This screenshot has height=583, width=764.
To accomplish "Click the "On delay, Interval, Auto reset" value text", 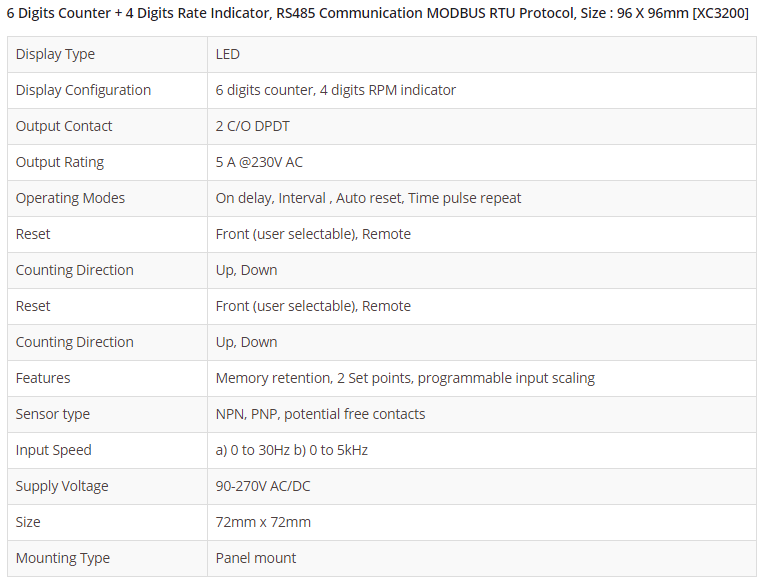I will [x=368, y=198].
